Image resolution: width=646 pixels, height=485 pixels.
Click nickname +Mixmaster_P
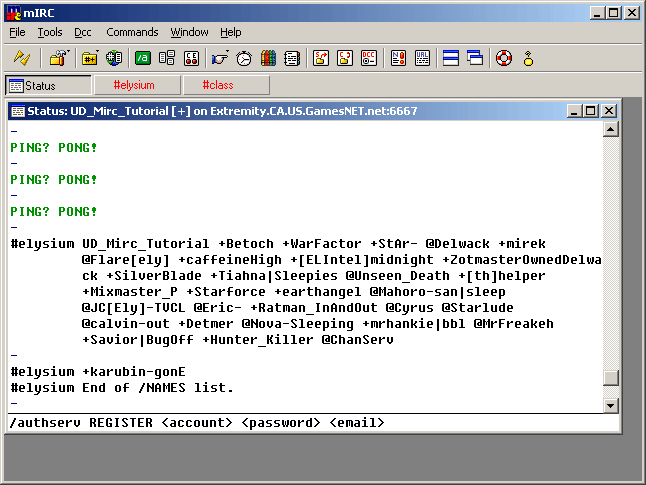(x=130, y=292)
